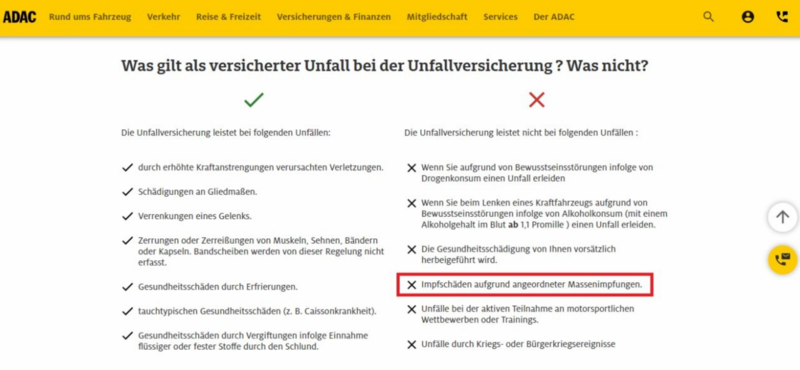
Task: Click checkmark beside 'Gesundheitsschäden durch Erfrierungen'
Action: [x=127, y=287]
